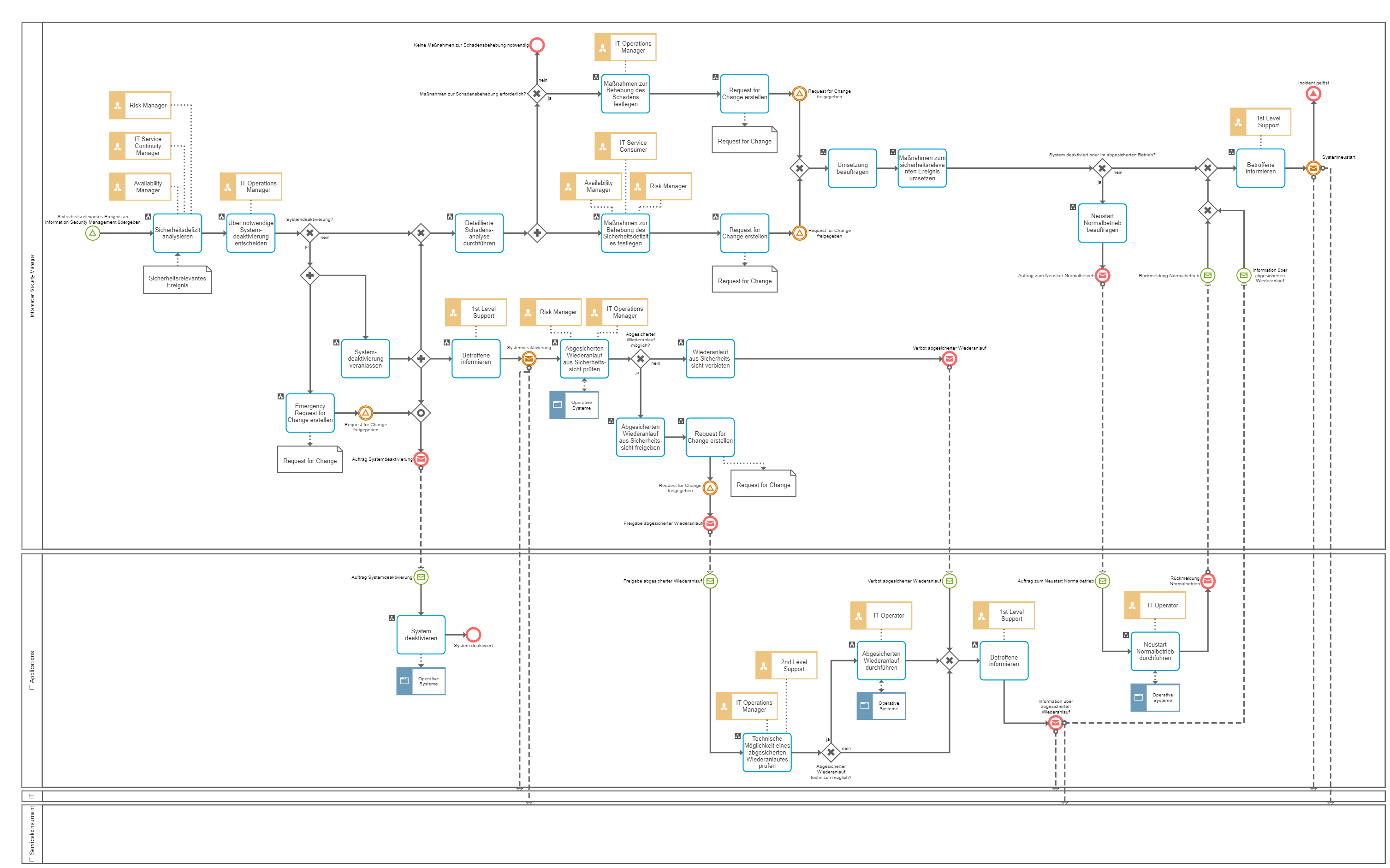Select gateway 'Abgesicherter Wiederanlauf technisch möglich?'
1390x868 pixels.
tap(831, 752)
